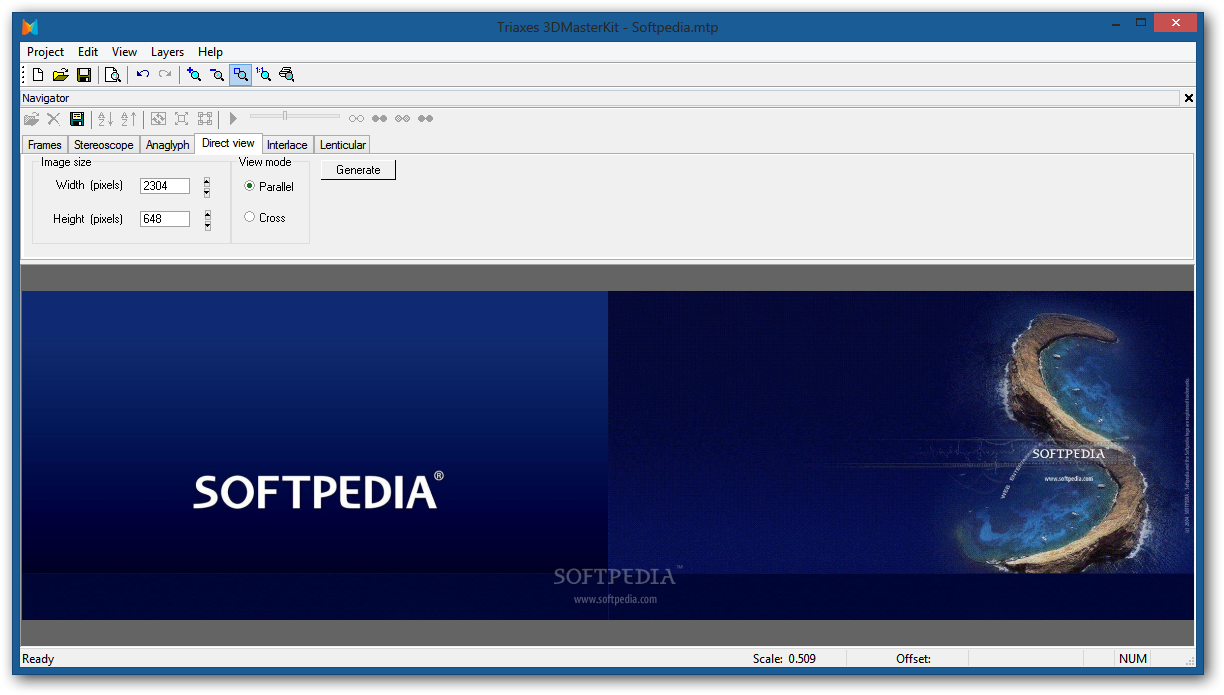Redo using the grayed arrow icon

click(165, 74)
